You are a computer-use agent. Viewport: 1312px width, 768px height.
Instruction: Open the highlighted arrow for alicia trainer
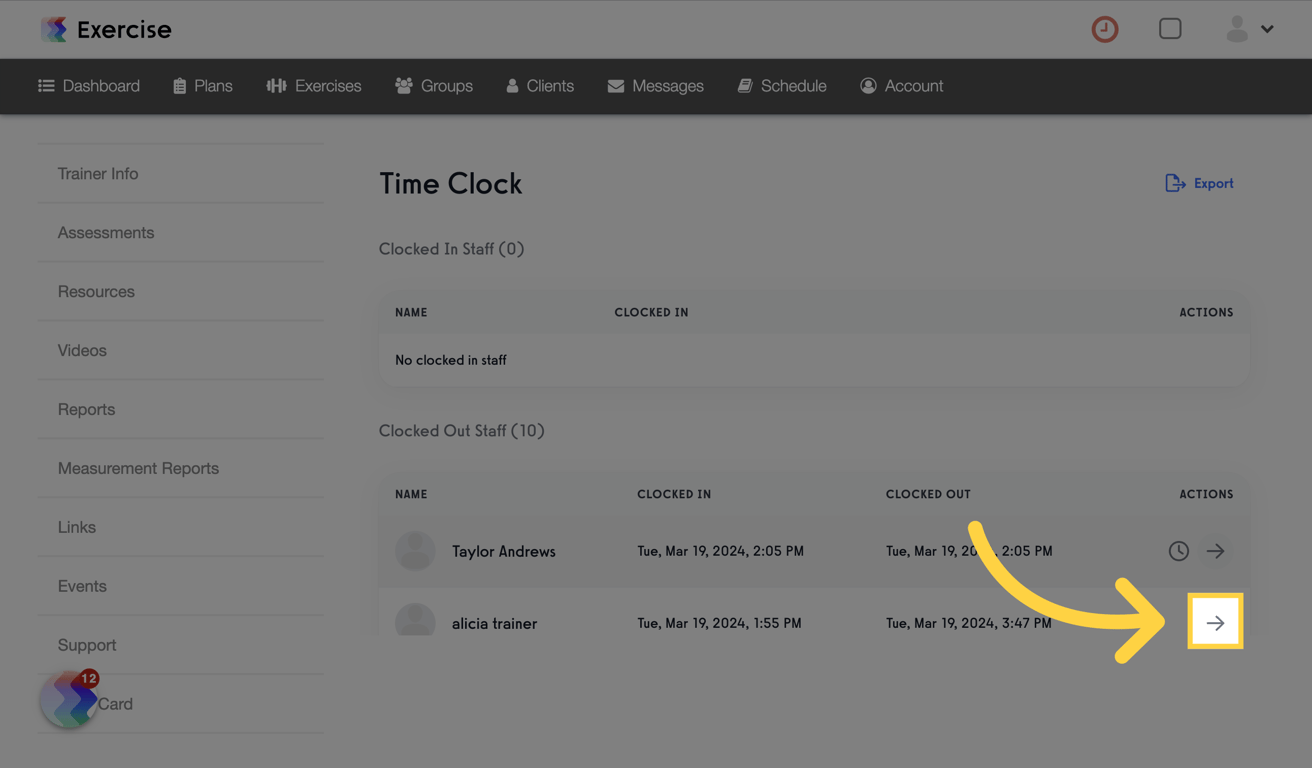pos(1215,621)
